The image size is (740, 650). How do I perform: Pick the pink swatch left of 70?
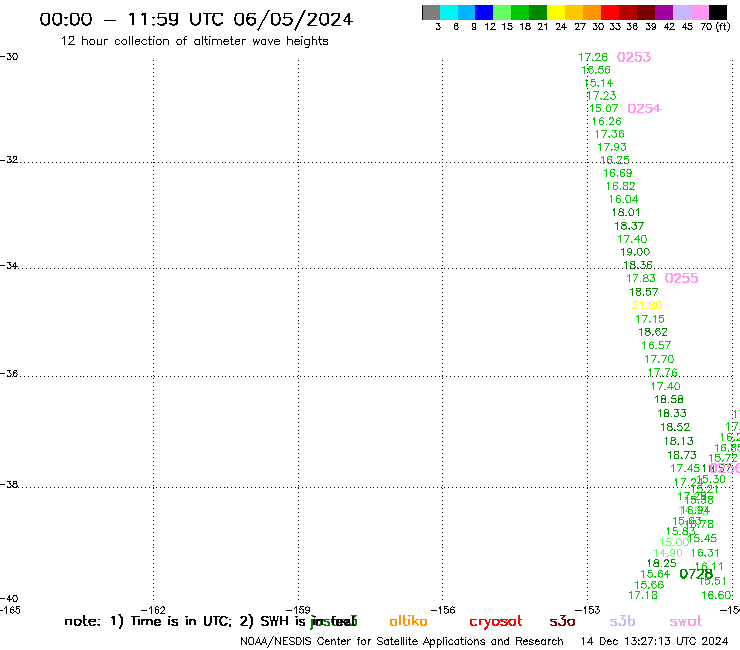[700, 12]
